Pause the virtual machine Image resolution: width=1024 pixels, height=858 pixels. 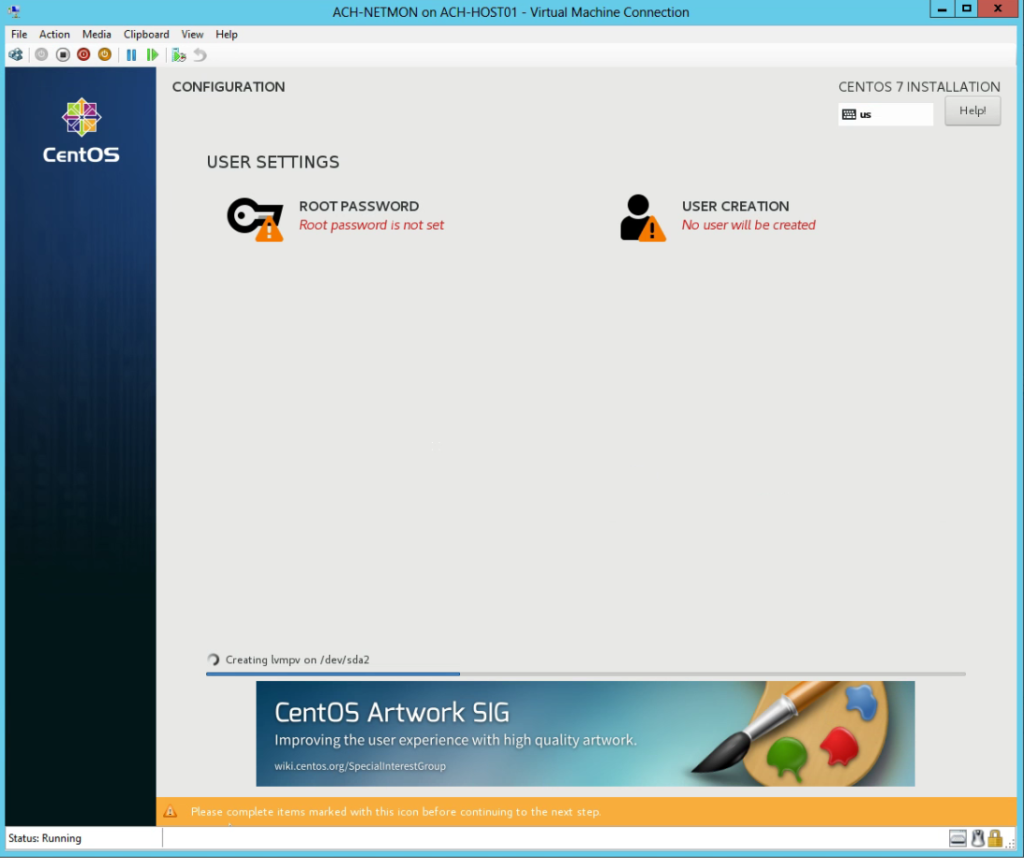pos(131,55)
